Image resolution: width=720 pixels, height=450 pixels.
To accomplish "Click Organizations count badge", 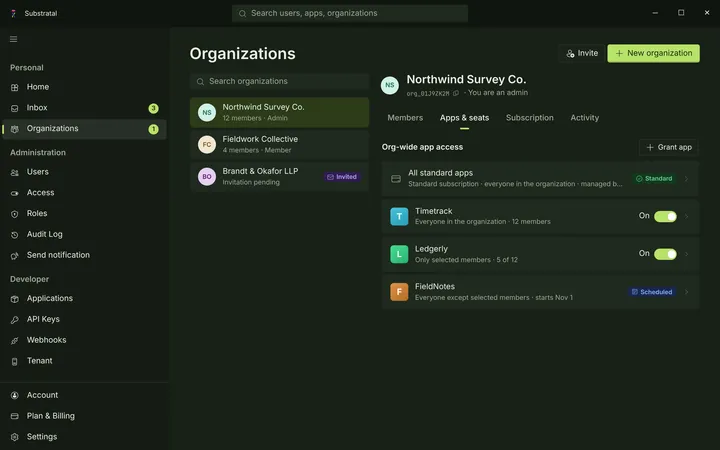I will (x=153, y=129).
